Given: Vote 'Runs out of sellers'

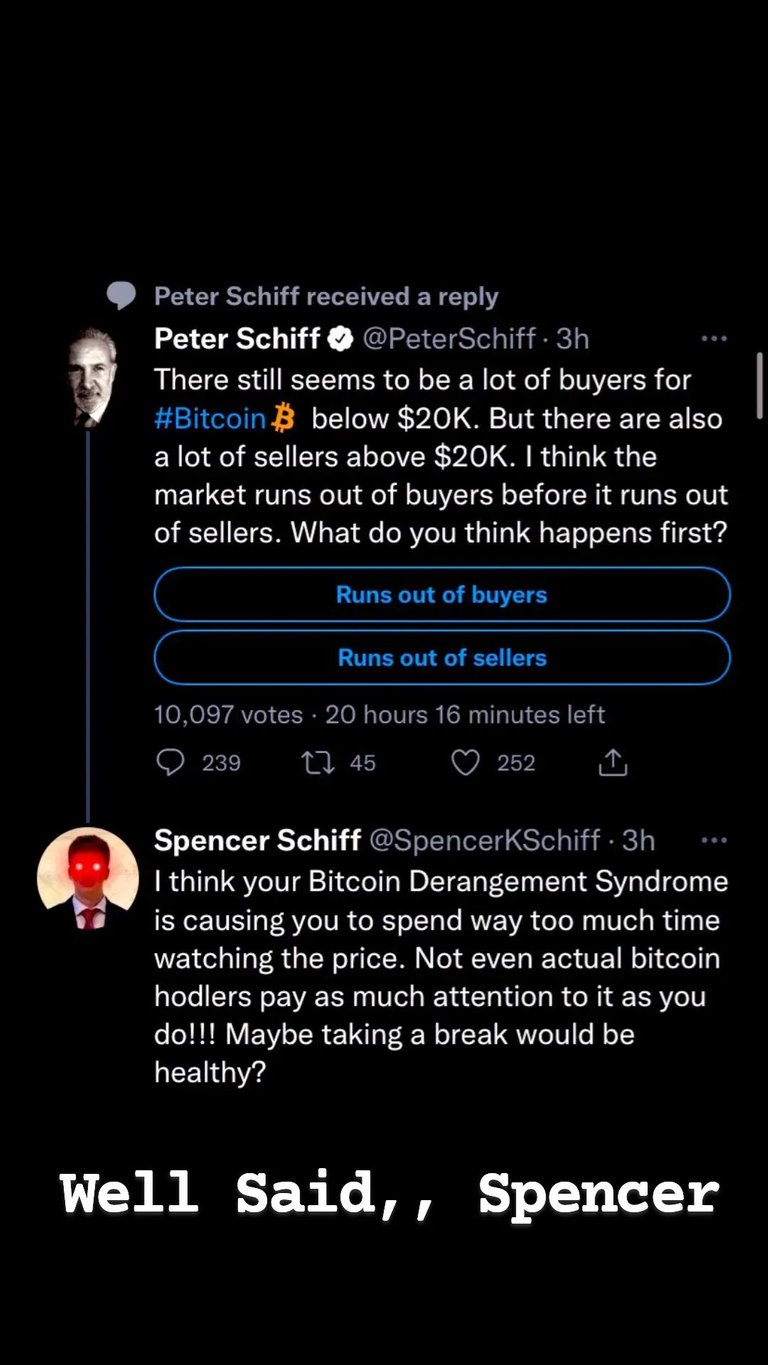Looking at the screenshot, I should tap(442, 658).
